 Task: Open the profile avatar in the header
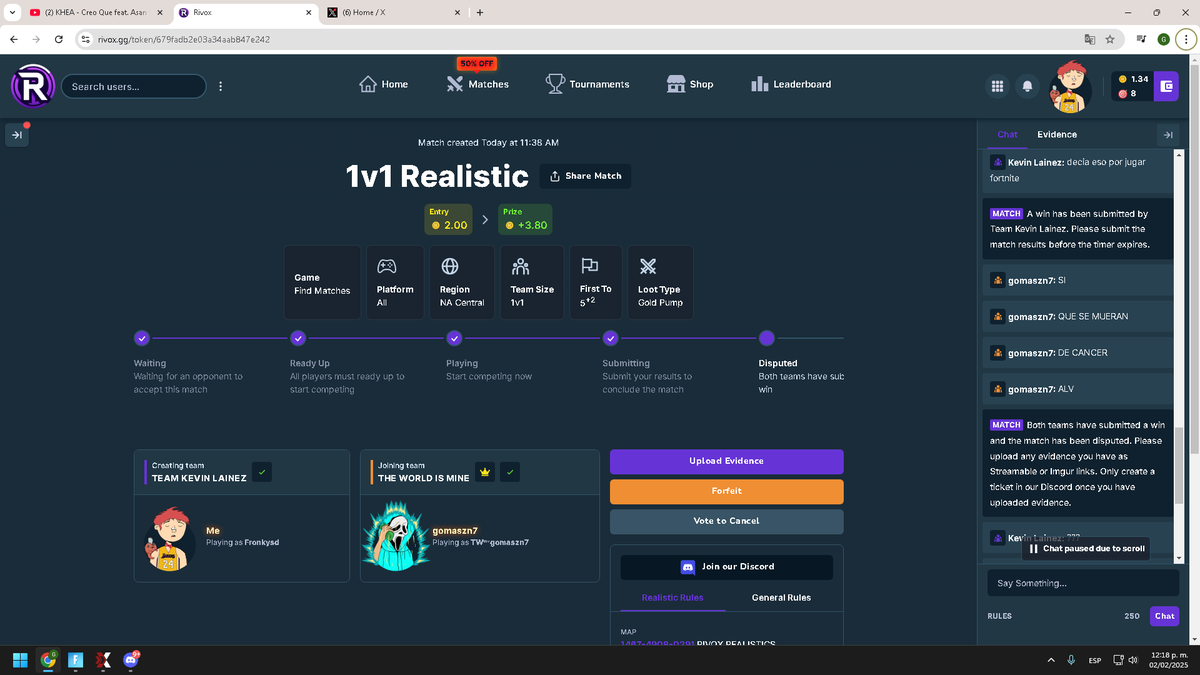coord(1069,86)
